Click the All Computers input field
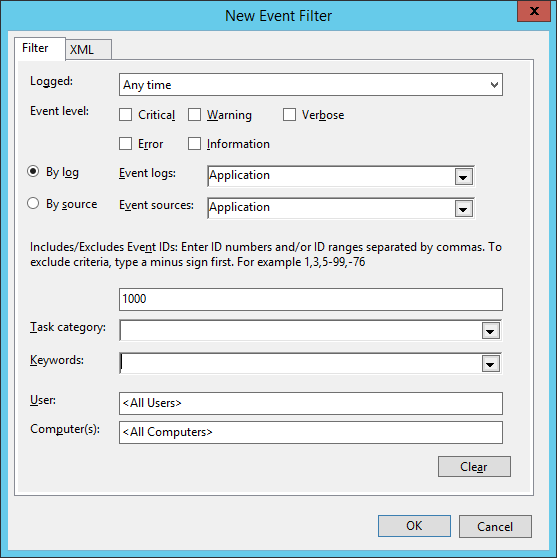The width and height of the screenshot is (557, 558). coord(311,432)
